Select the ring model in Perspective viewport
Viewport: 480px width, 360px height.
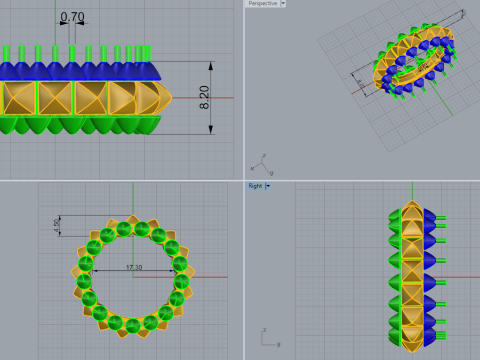[x=414, y=62]
